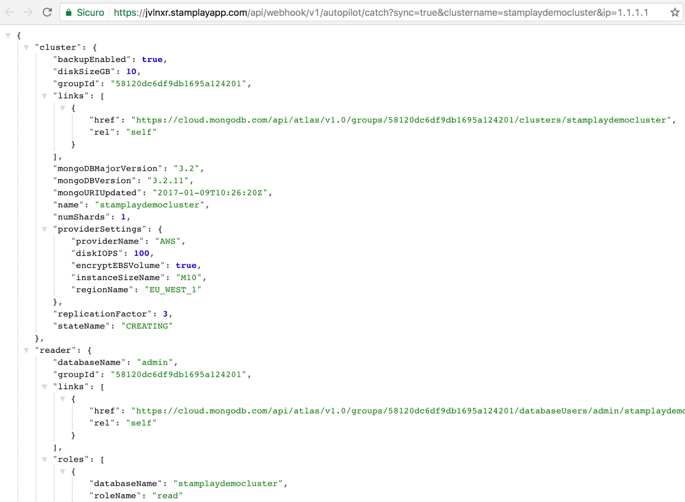Click the "backupEnabled" true value

point(152,59)
